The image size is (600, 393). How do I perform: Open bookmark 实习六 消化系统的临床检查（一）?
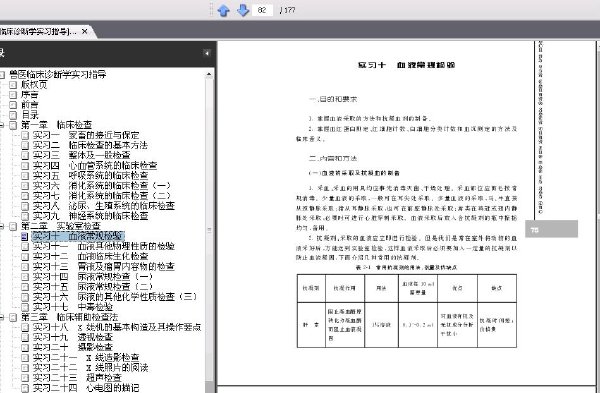point(101,186)
